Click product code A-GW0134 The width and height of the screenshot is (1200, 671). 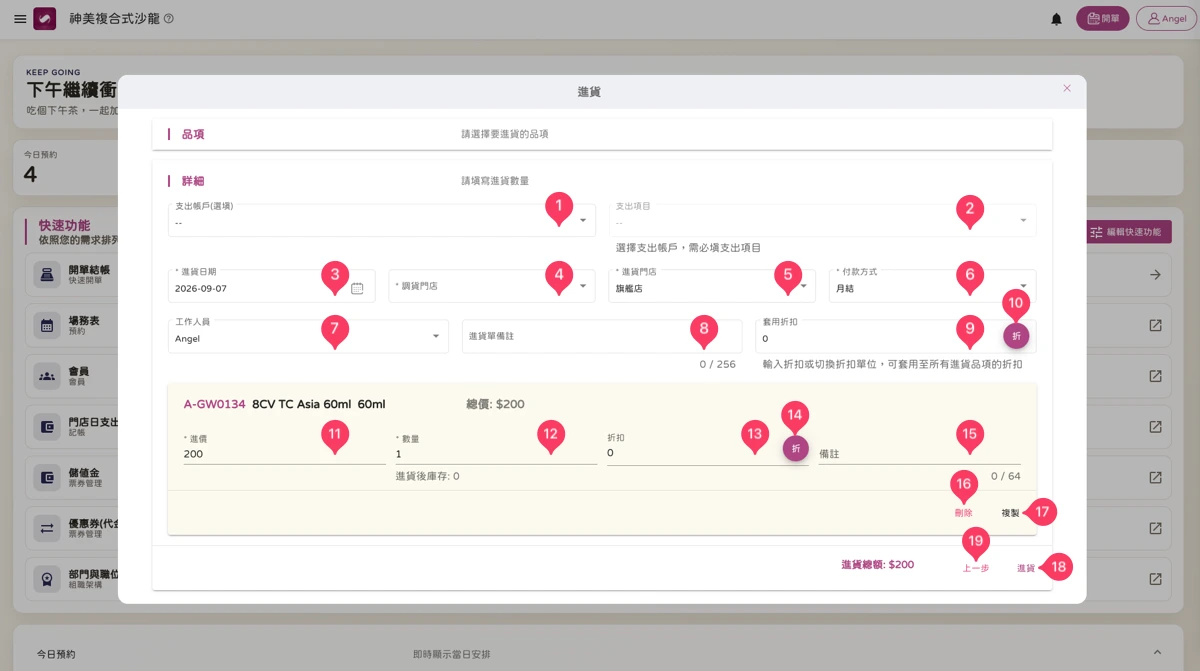[x=215, y=405]
